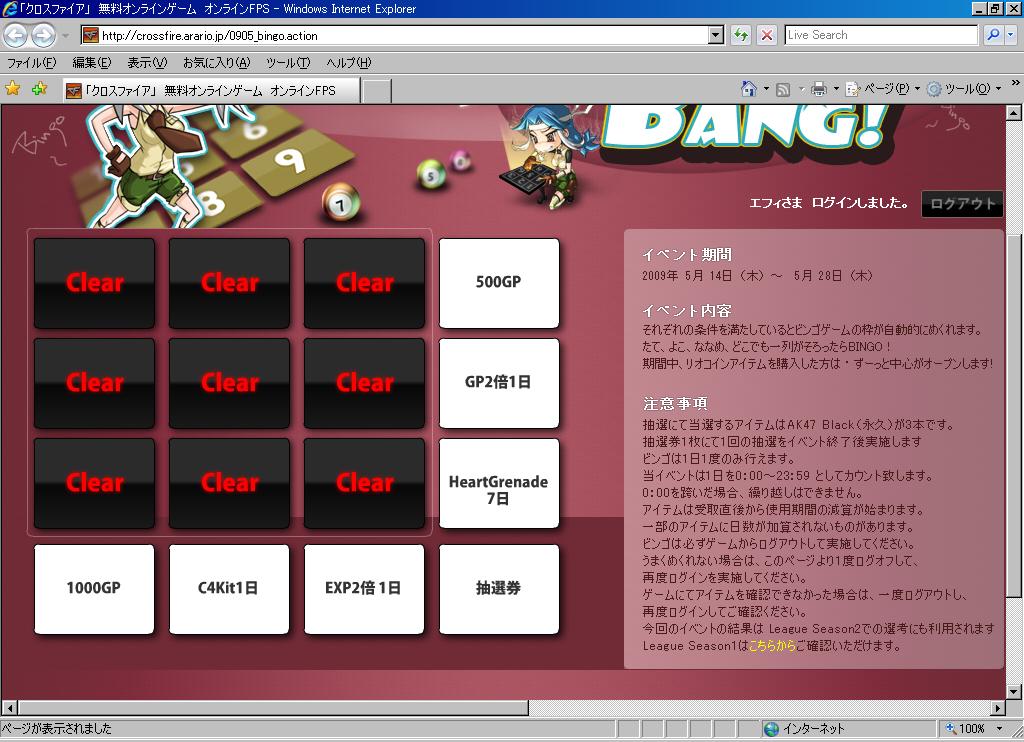
Task: Open Favorites Center star icon
Action: pyautogui.click(x=12, y=88)
